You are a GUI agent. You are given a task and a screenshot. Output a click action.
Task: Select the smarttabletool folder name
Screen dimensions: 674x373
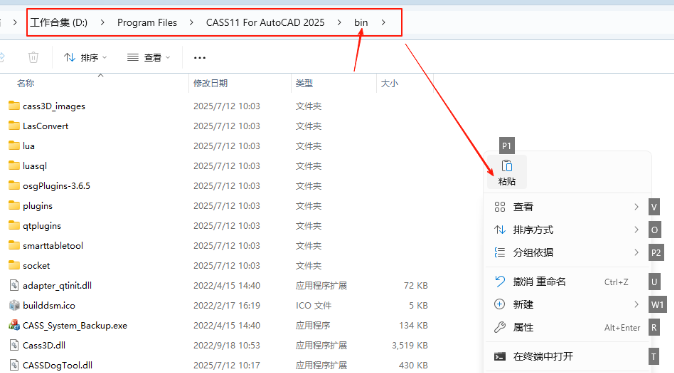[x=53, y=246]
